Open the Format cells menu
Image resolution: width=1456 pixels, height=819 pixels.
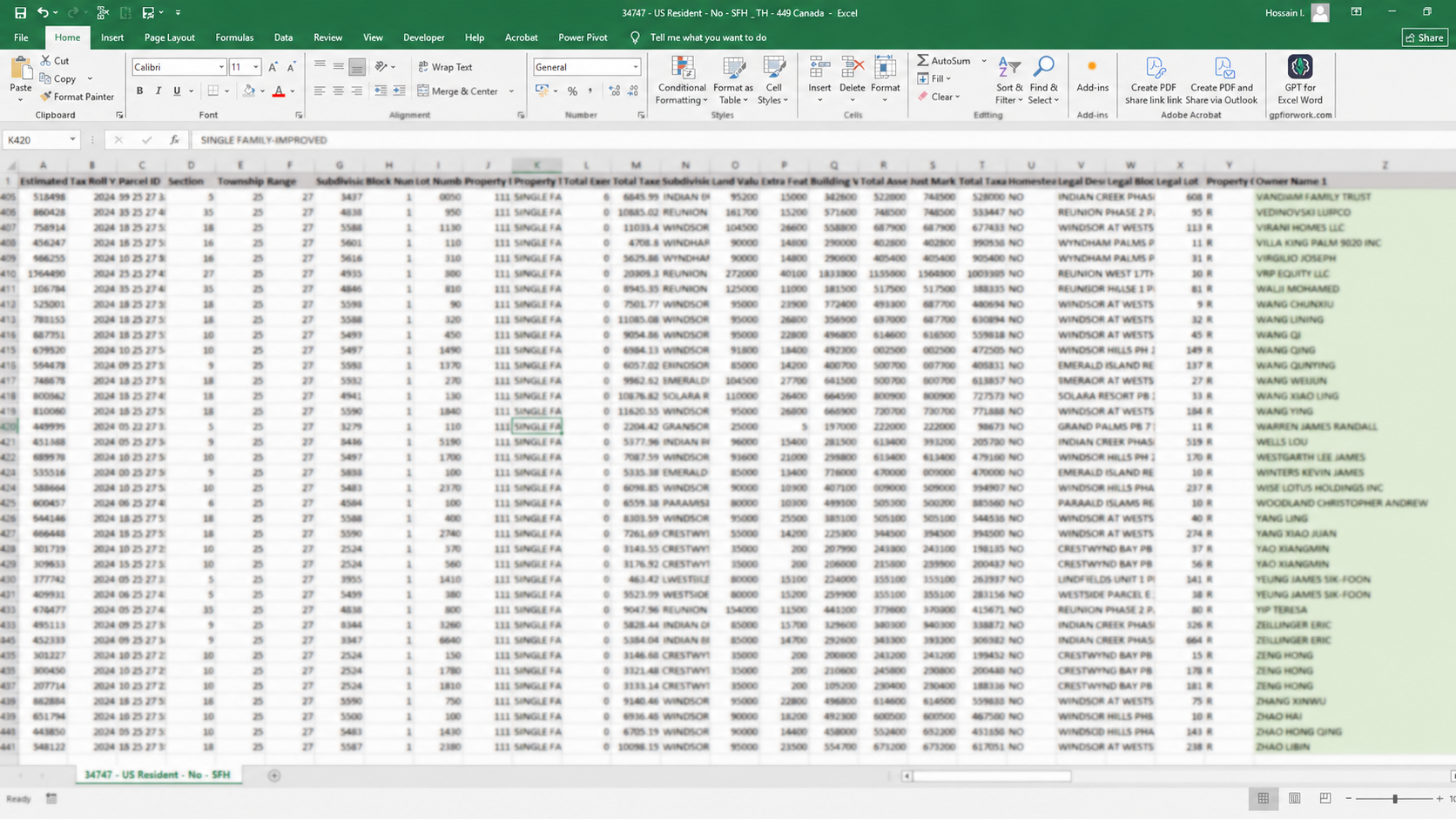885,80
